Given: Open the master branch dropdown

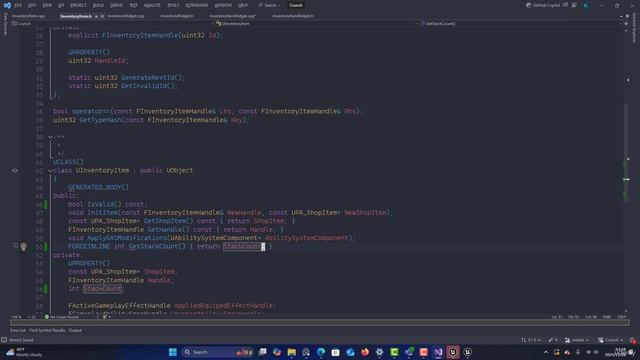Looking at the screenshot, I should (x=577, y=340).
